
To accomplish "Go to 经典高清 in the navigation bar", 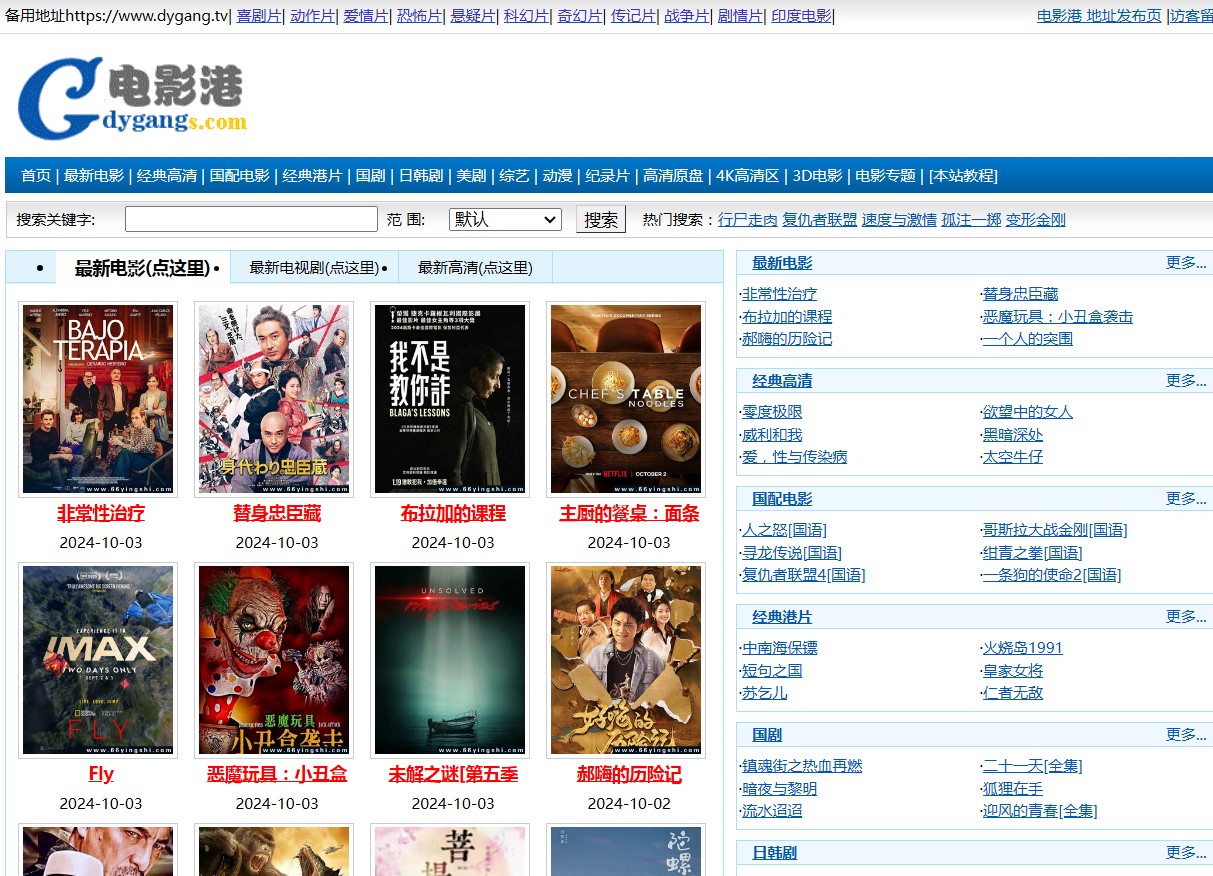I will (x=167, y=176).
